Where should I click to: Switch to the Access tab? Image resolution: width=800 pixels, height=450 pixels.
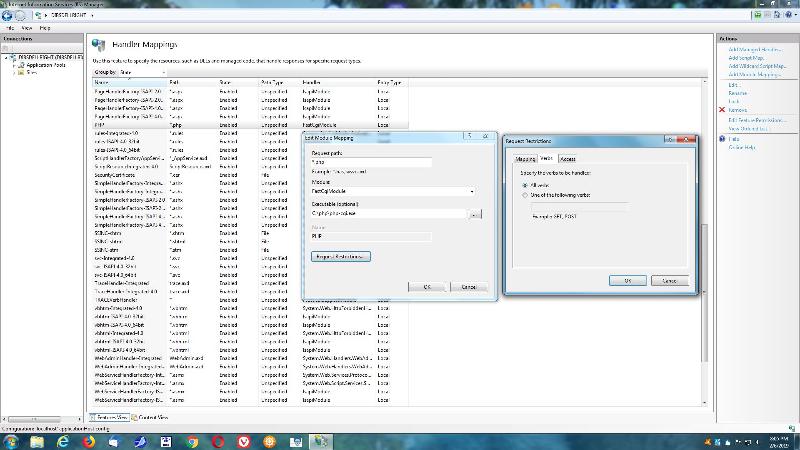pyautogui.click(x=567, y=158)
